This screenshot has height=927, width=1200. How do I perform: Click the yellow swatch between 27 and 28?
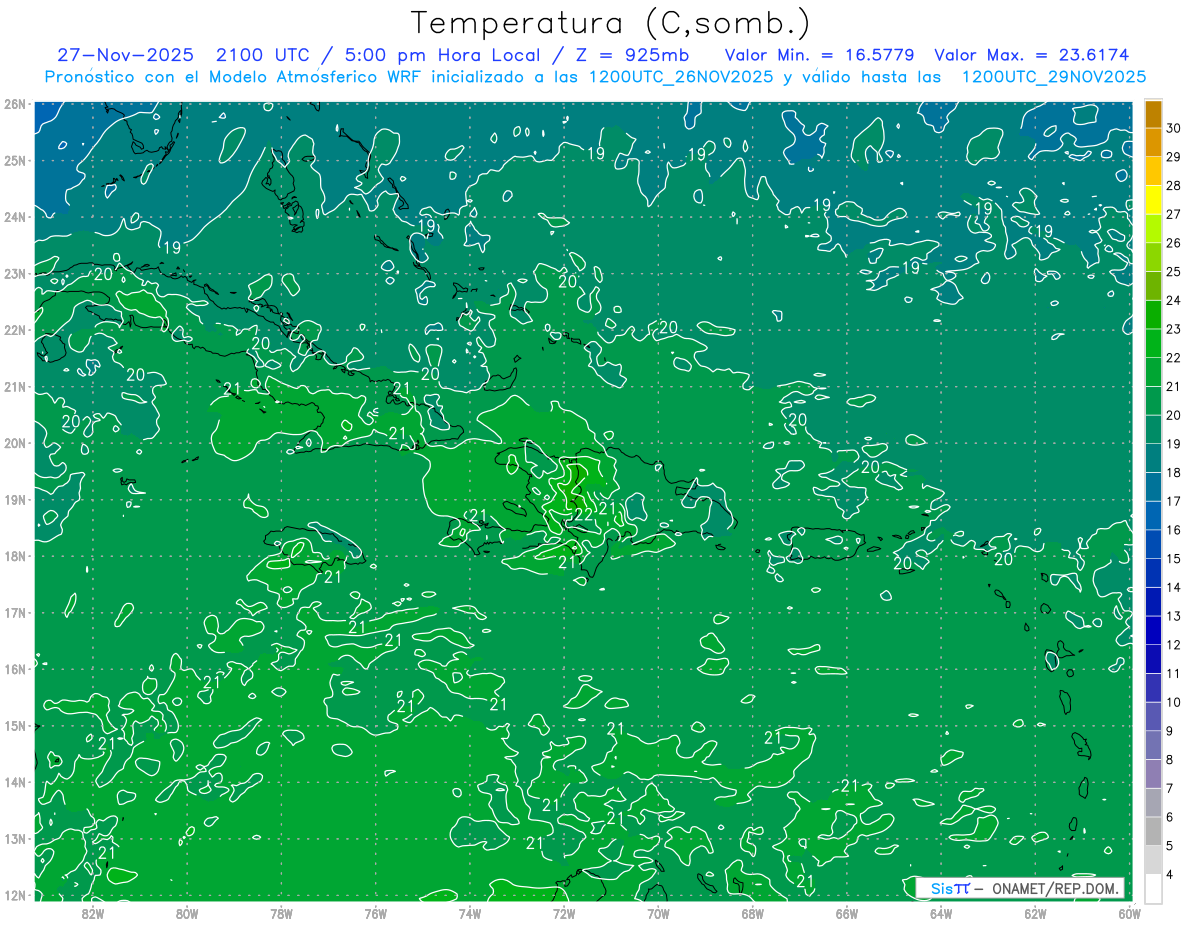1153,199
